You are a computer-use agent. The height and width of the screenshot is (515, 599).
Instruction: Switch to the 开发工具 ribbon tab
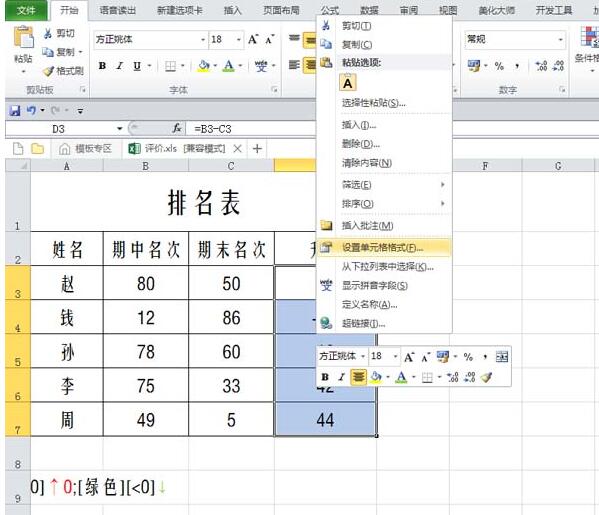click(x=554, y=10)
